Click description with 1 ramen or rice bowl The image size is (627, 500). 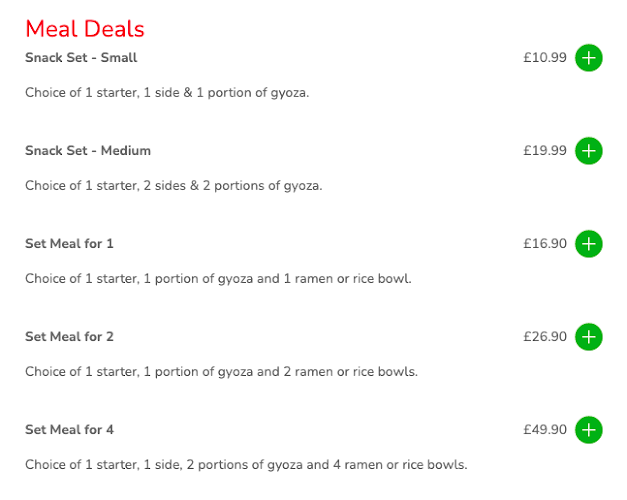(x=218, y=279)
